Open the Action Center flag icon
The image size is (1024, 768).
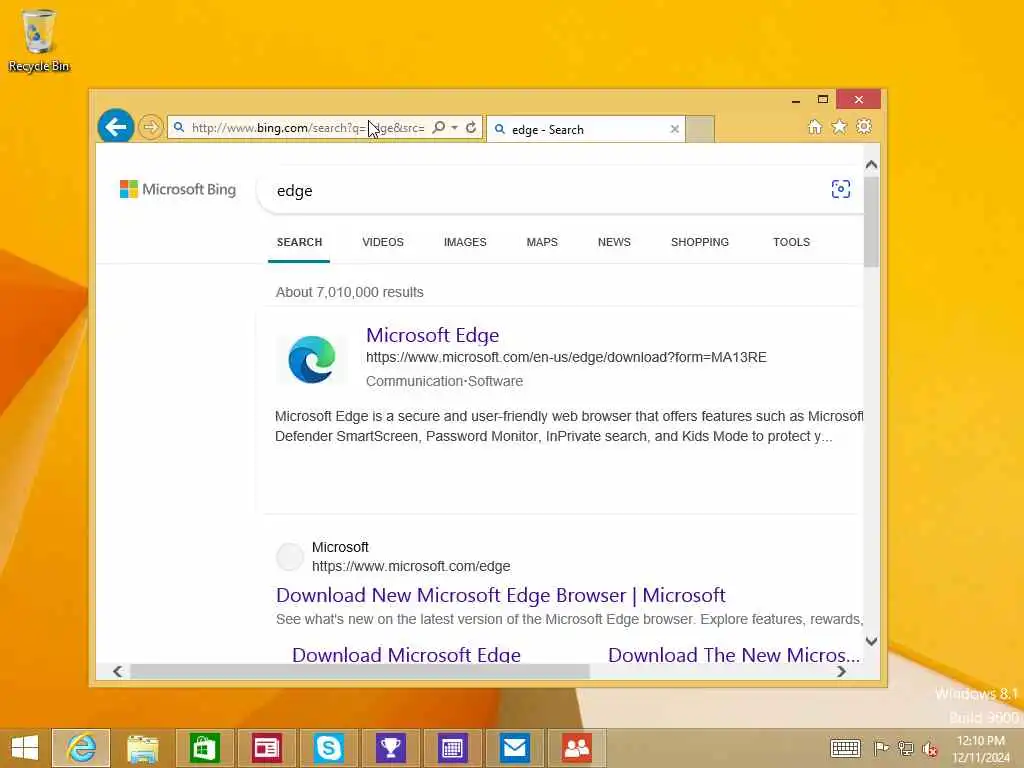[881, 748]
